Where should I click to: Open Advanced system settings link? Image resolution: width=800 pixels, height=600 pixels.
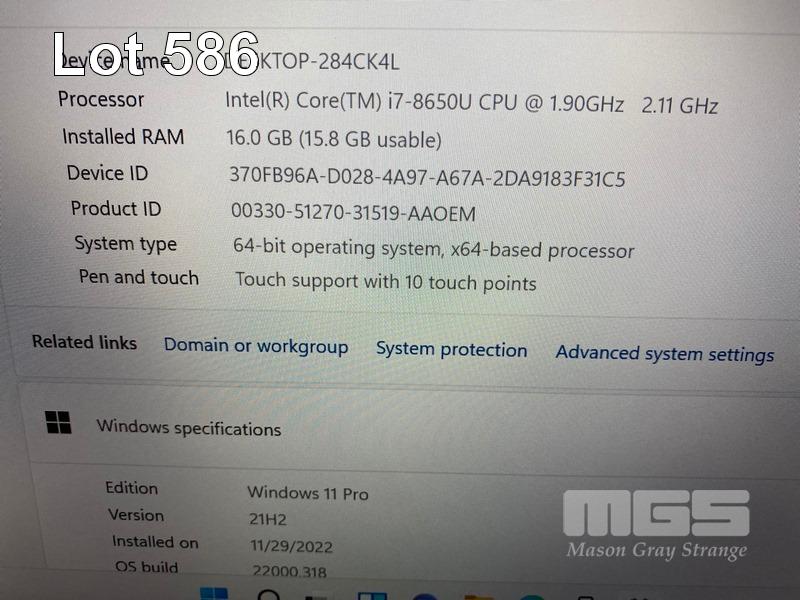[x=665, y=354]
